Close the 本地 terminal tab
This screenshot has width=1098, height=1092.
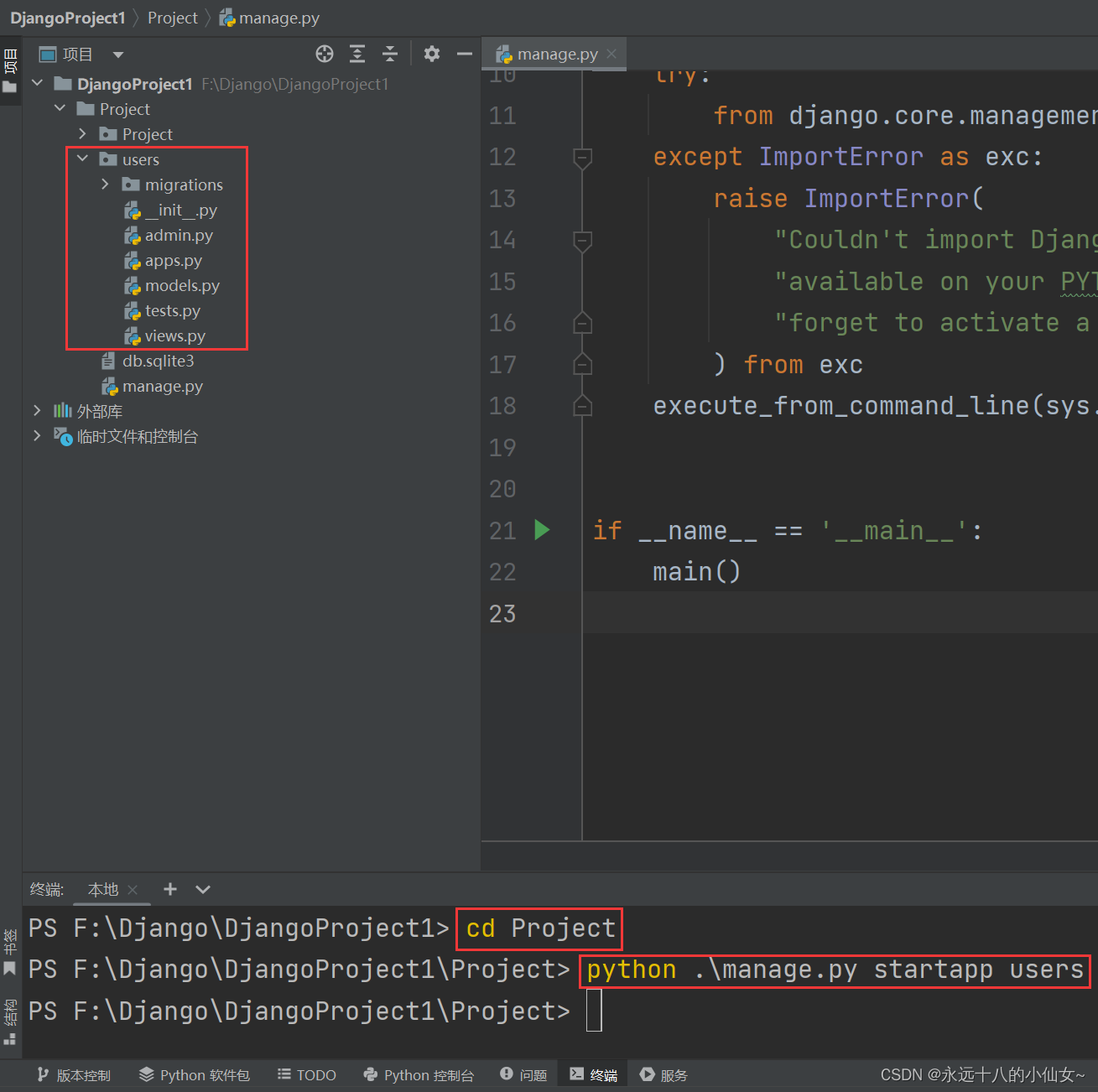click(x=133, y=890)
